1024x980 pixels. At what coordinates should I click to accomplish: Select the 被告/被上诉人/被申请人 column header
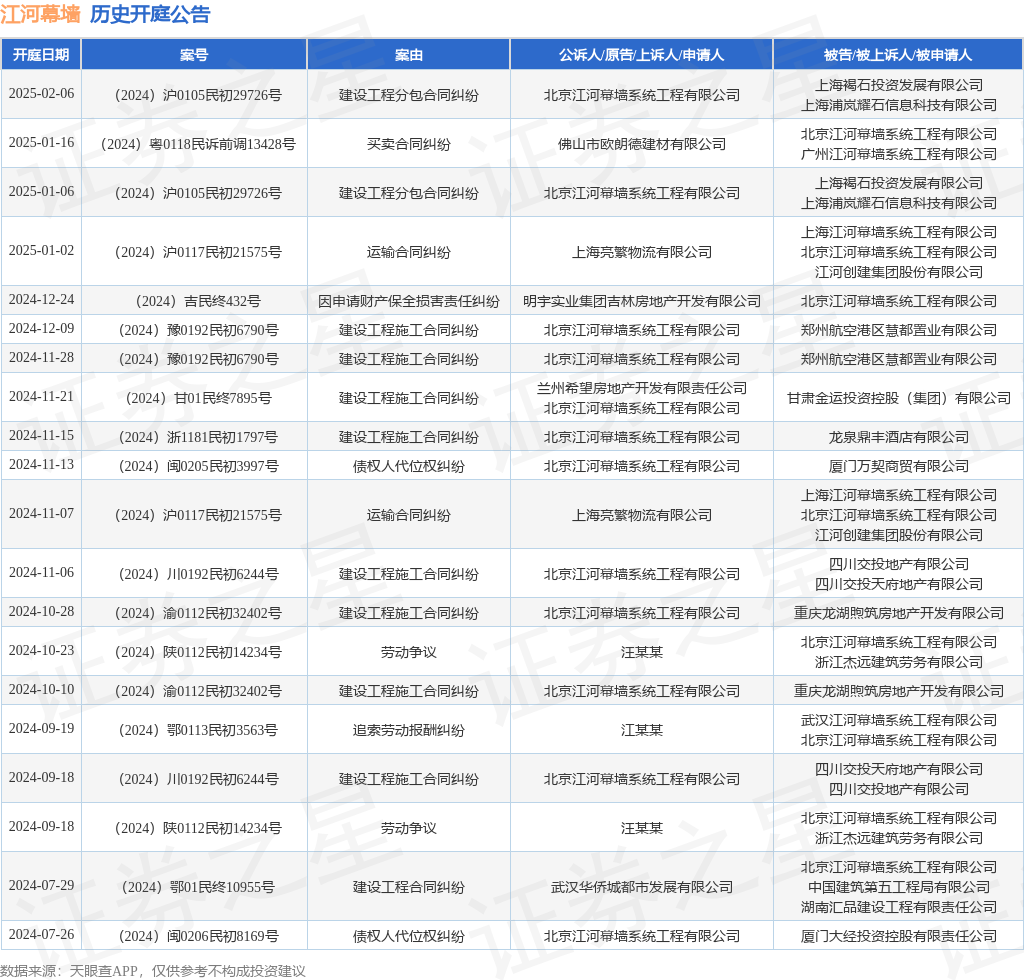click(898, 55)
